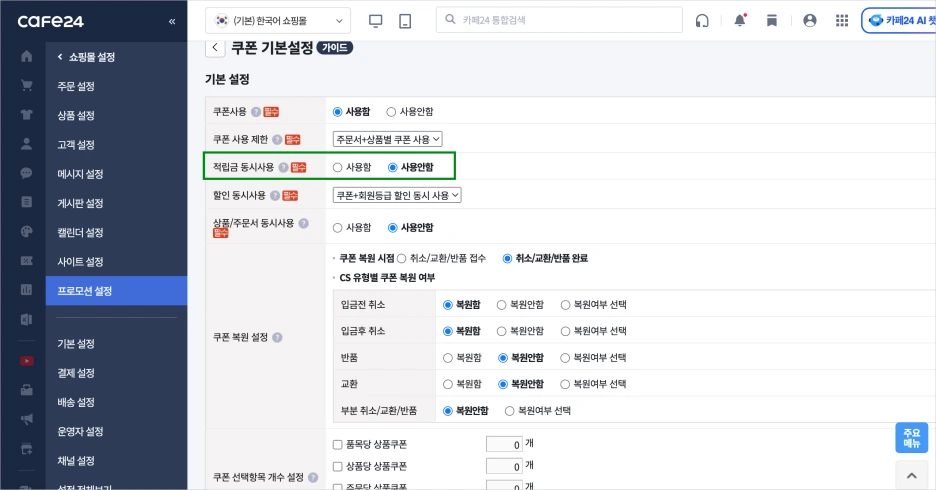Open the bookmark icon in header
936x490 pixels.
click(x=772, y=21)
